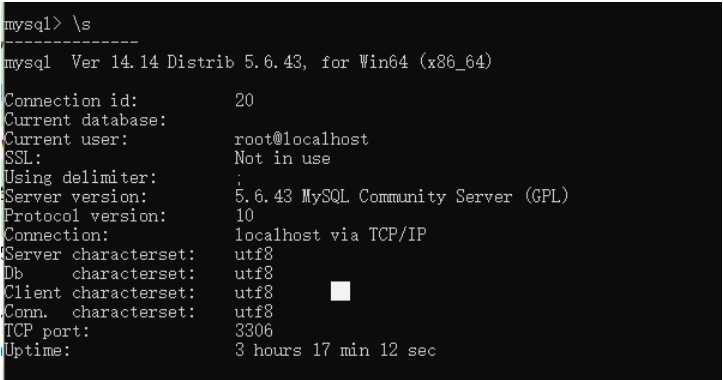Click the TCP port value 3306
This screenshot has height=380, width=723.
click(254, 331)
